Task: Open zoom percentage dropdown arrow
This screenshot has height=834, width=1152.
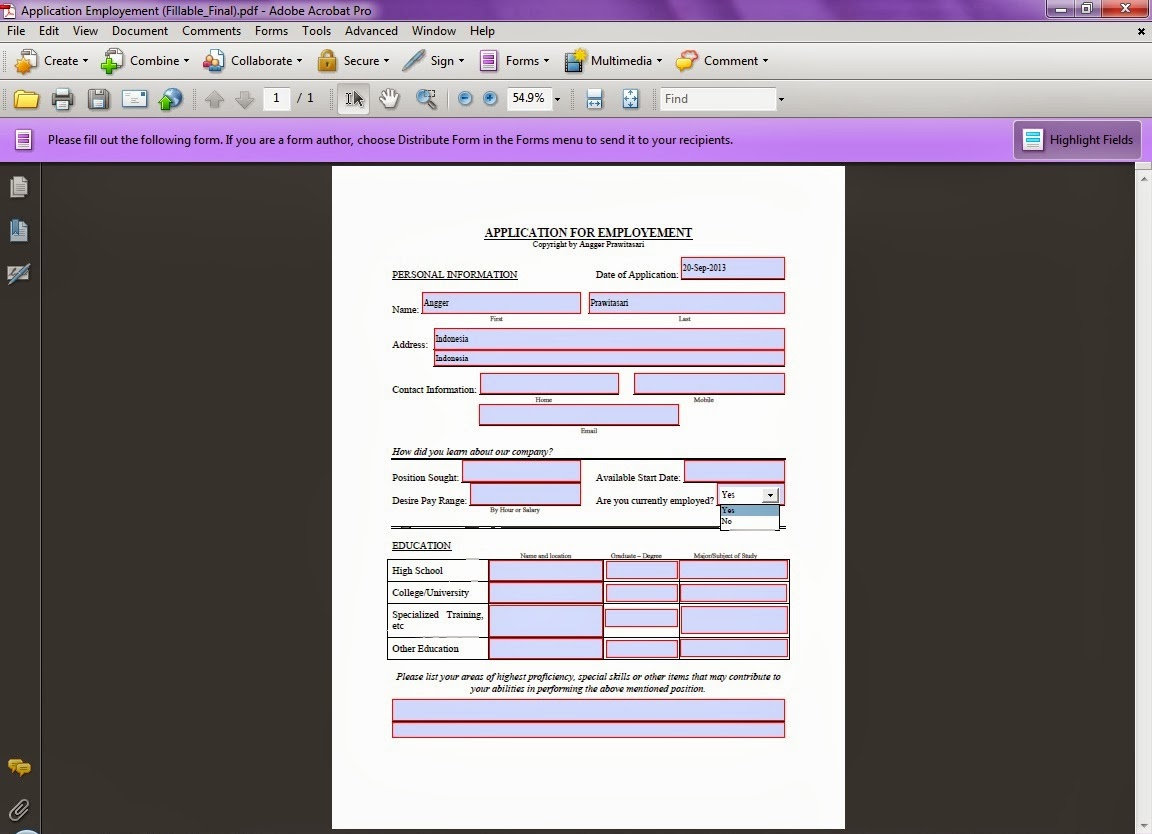Action: [557, 99]
